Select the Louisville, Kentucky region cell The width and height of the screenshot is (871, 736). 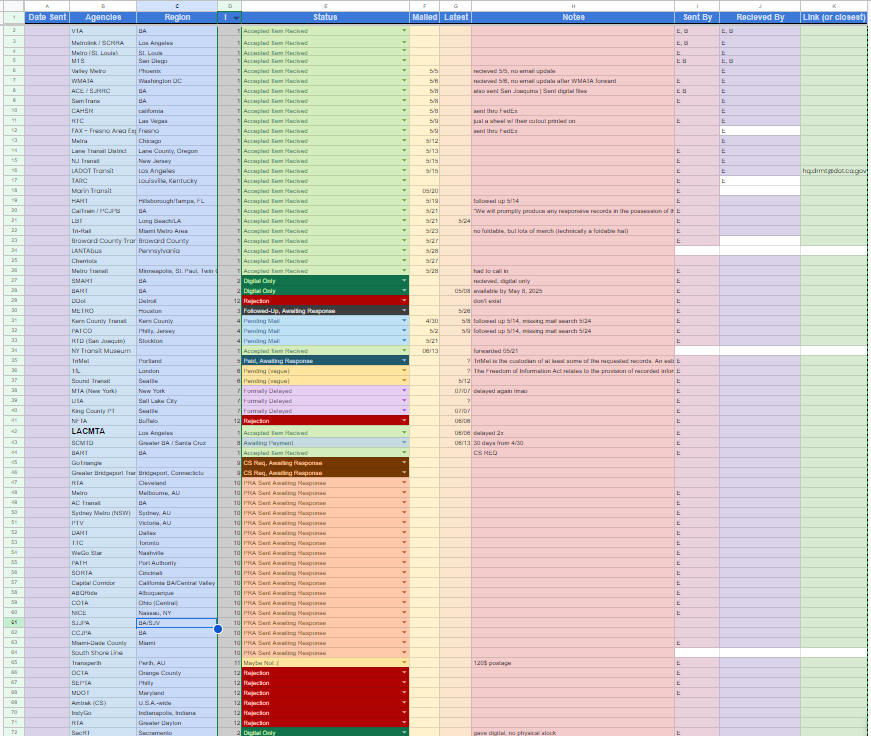tap(177, 181)
